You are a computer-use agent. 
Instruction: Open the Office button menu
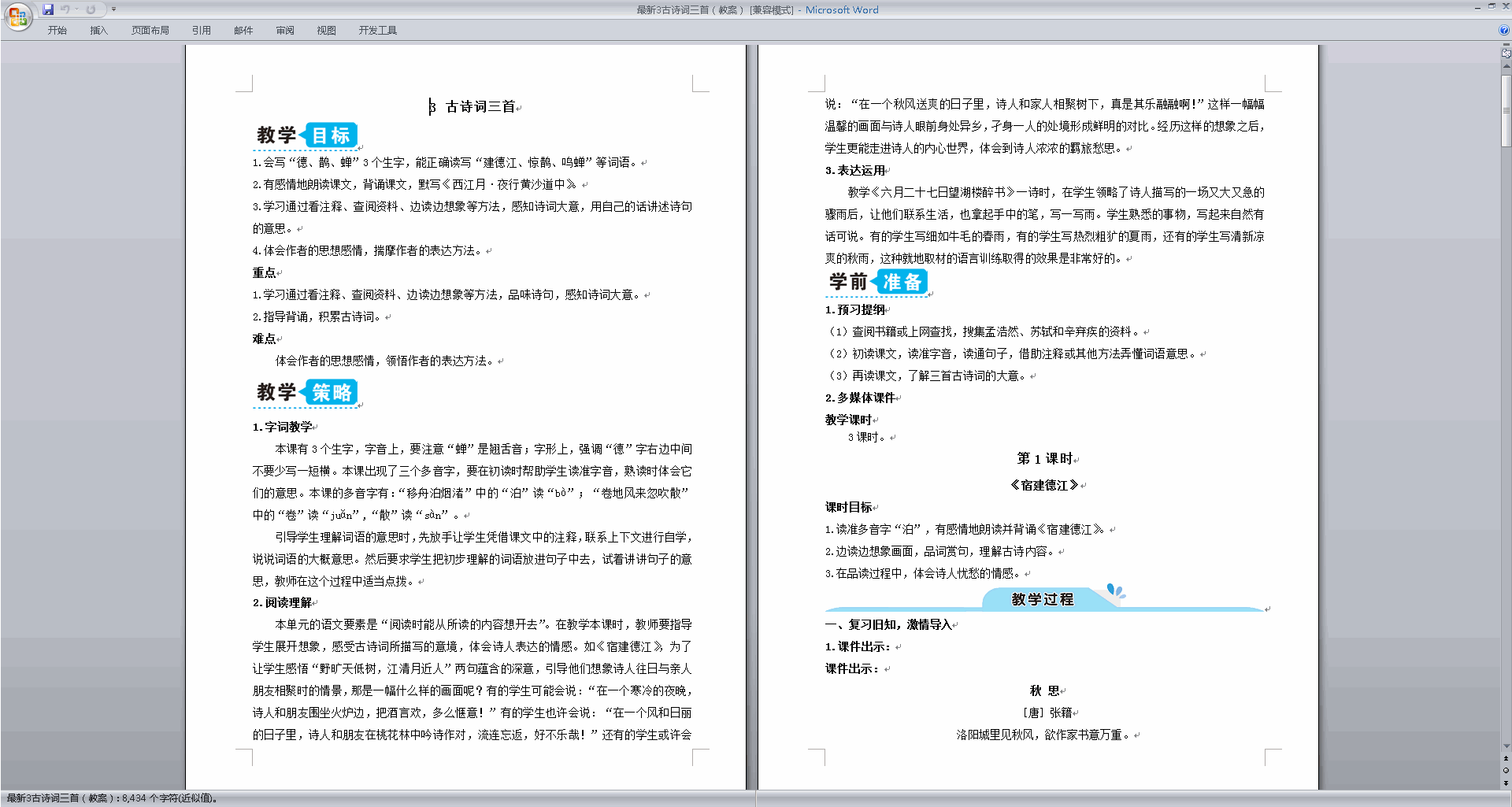coord(17,17)
